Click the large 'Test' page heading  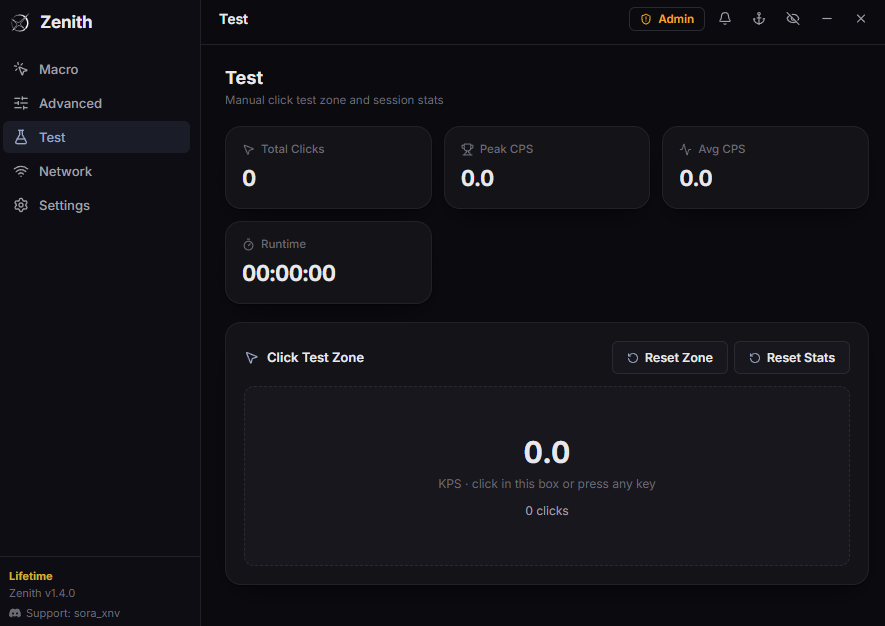click(244, 77)
